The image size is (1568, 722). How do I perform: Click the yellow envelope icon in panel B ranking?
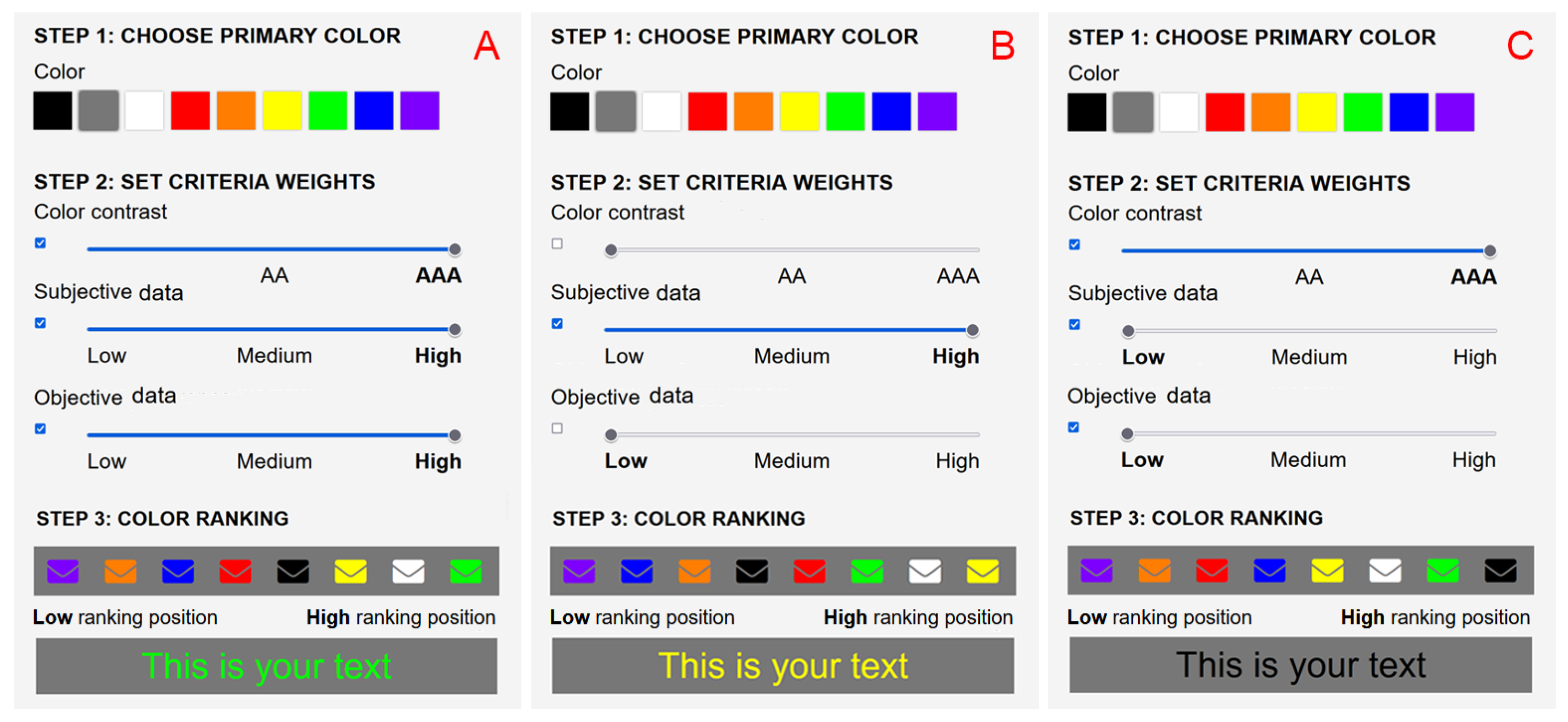click(983, 571)
